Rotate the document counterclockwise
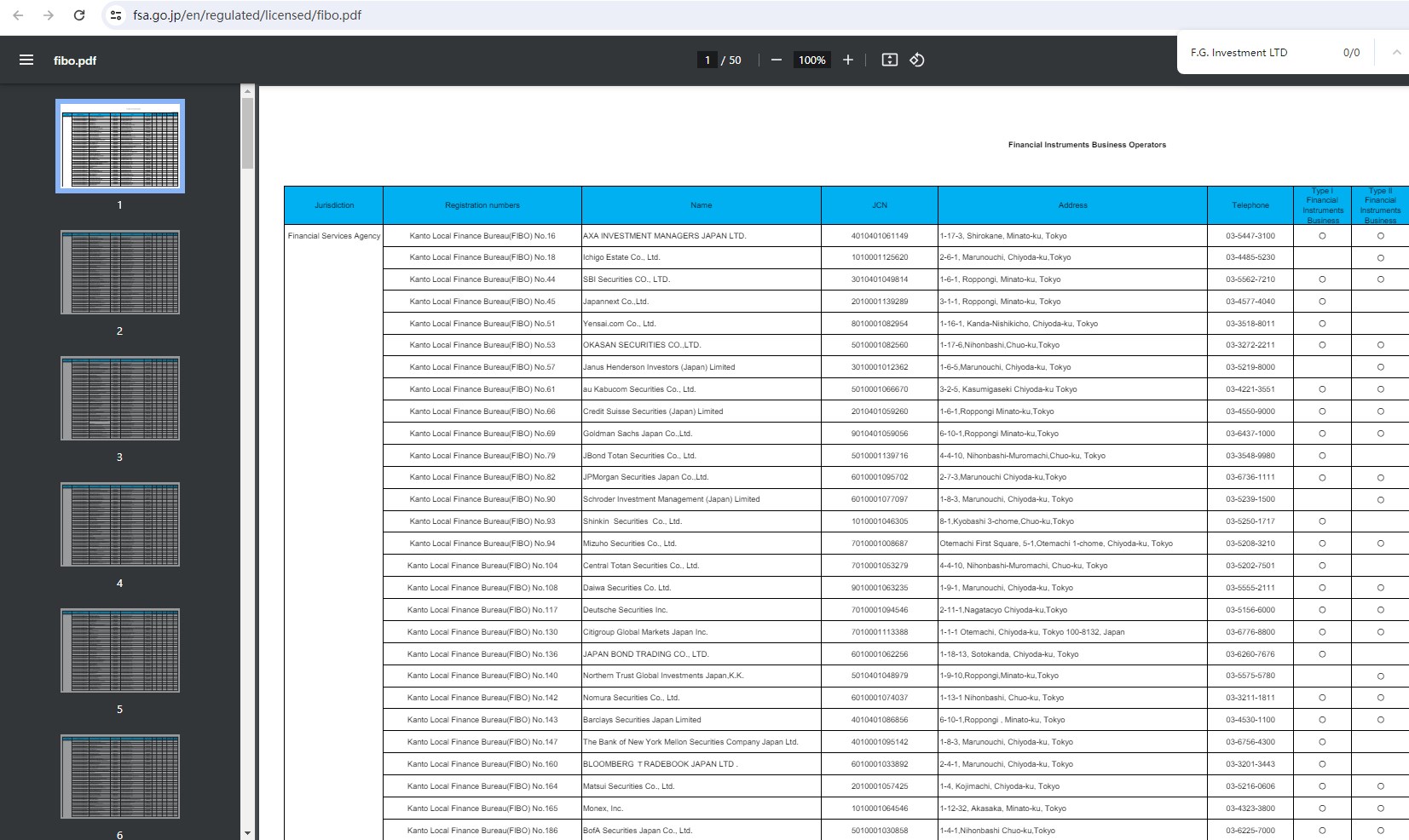The height and width of the screenshot is (840, 1409). 917,60
